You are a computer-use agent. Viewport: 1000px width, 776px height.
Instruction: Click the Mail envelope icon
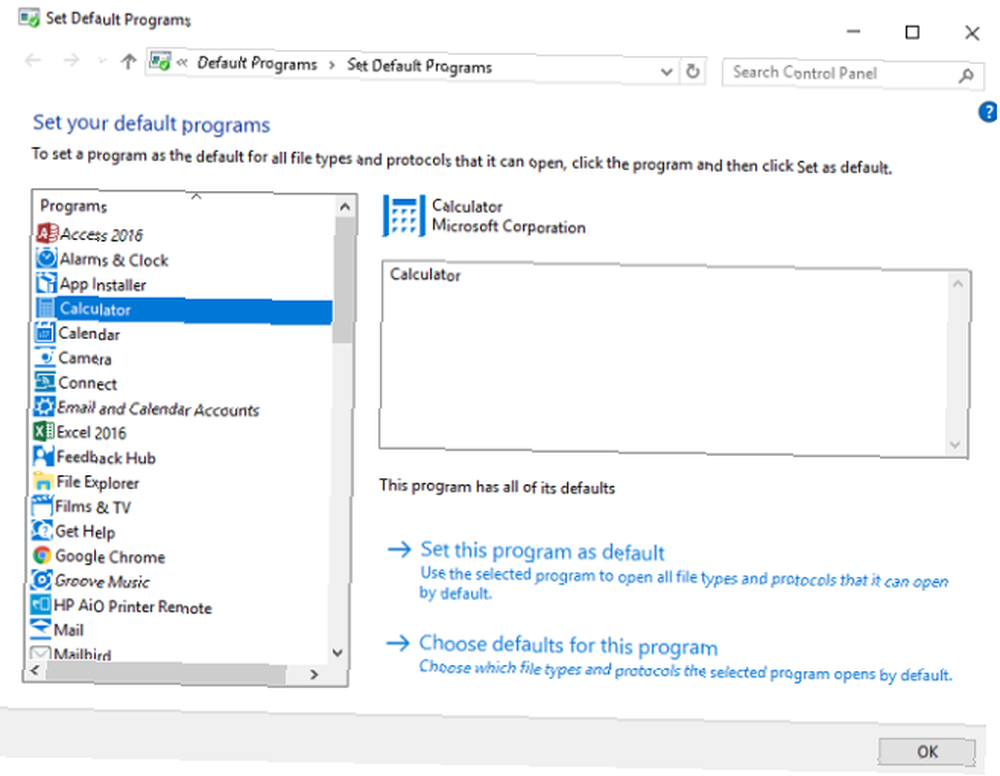click(40, 629)
